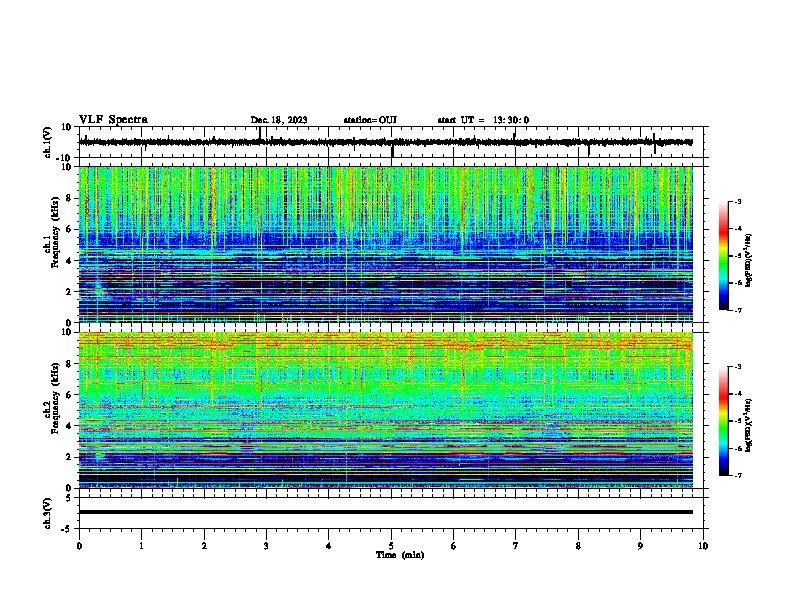Click time axis tick label "2"
792x612 pixels.
(204, 546)
